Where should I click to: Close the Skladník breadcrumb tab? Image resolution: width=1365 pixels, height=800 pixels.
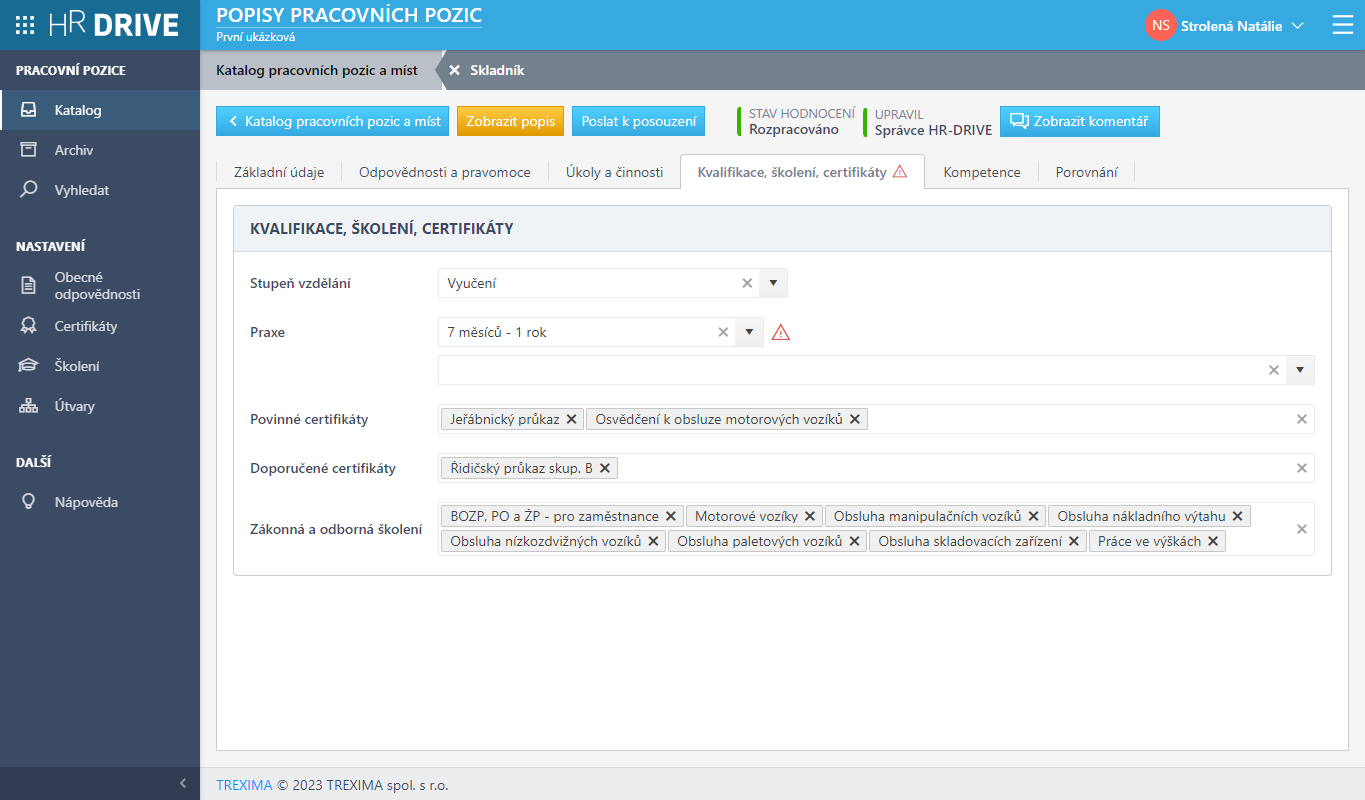(x=454, y=70)
